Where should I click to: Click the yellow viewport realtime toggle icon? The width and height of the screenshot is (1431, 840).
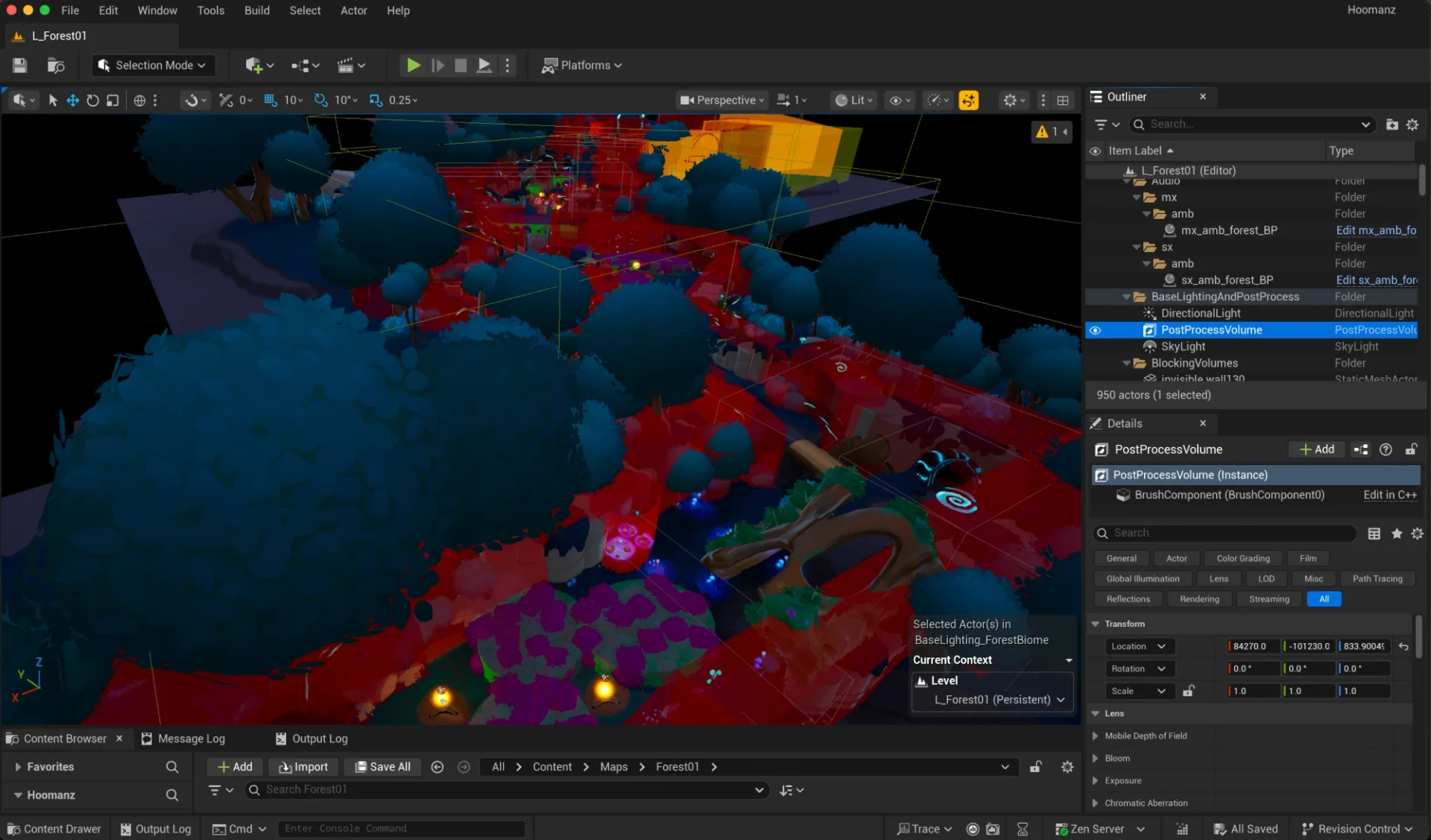pyautogui.click(x=968, y=100)
